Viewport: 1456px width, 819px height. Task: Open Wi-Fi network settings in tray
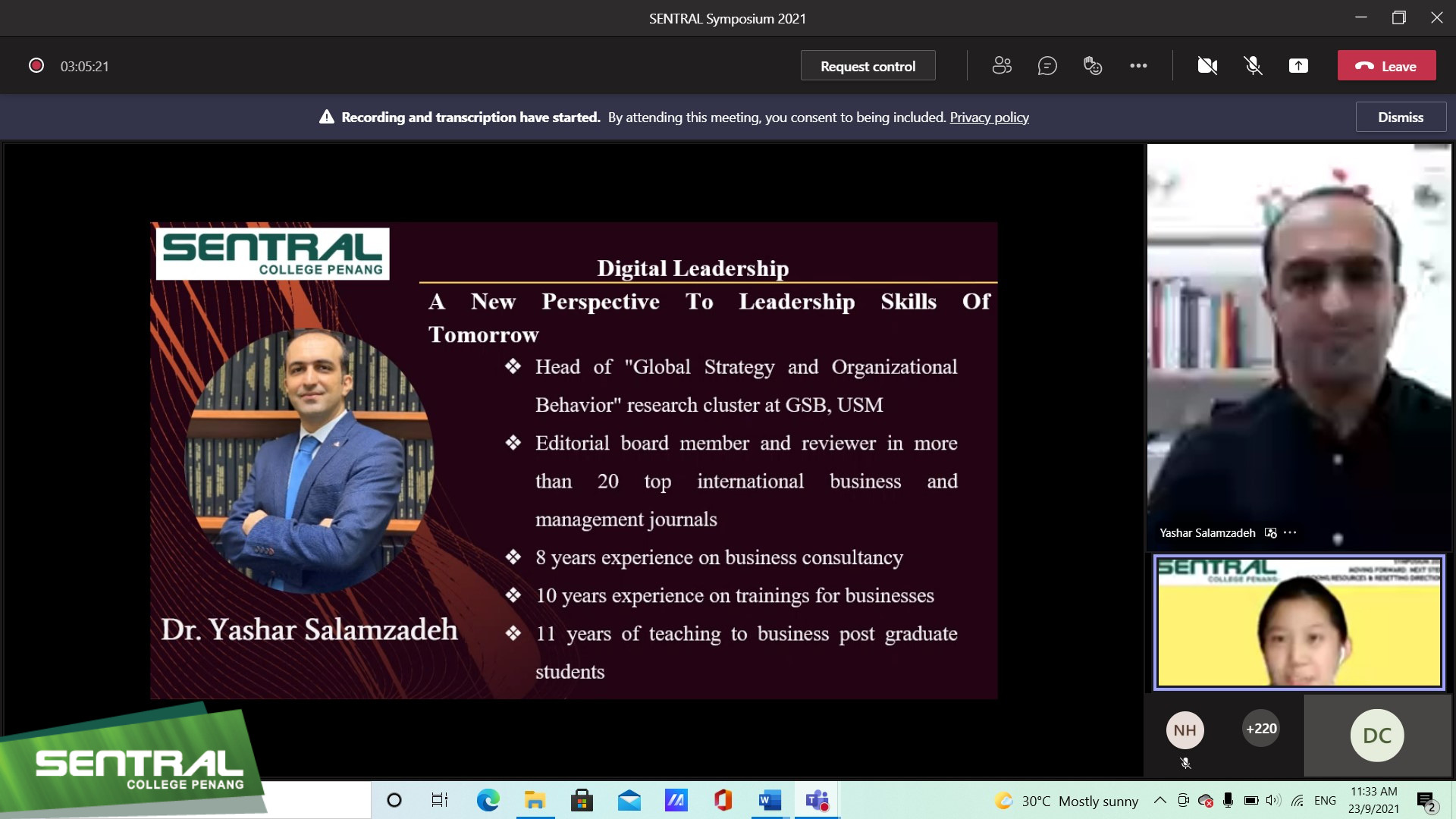[1298, 800]
